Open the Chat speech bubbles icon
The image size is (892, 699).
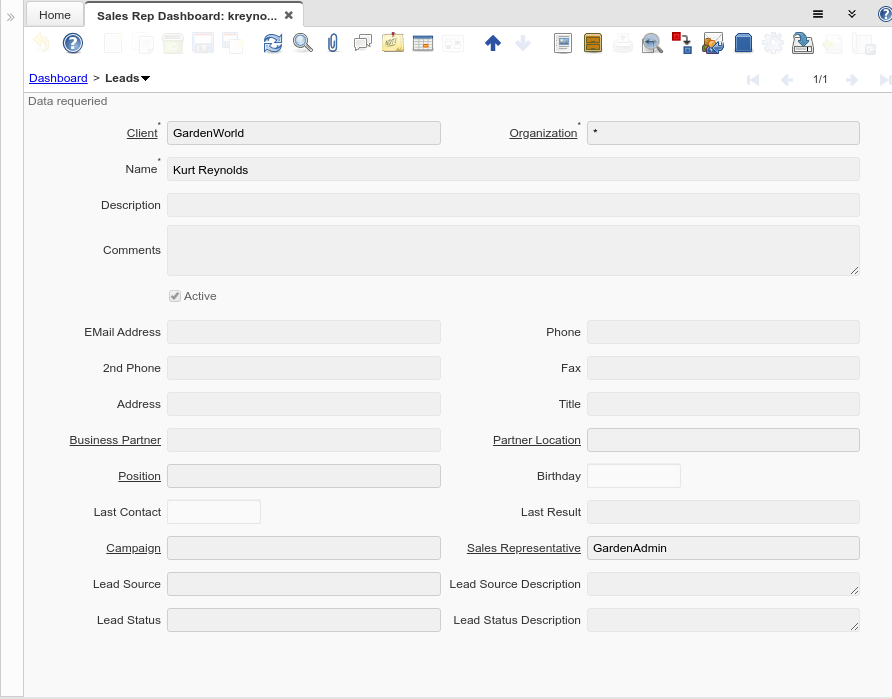pos(363,43)
